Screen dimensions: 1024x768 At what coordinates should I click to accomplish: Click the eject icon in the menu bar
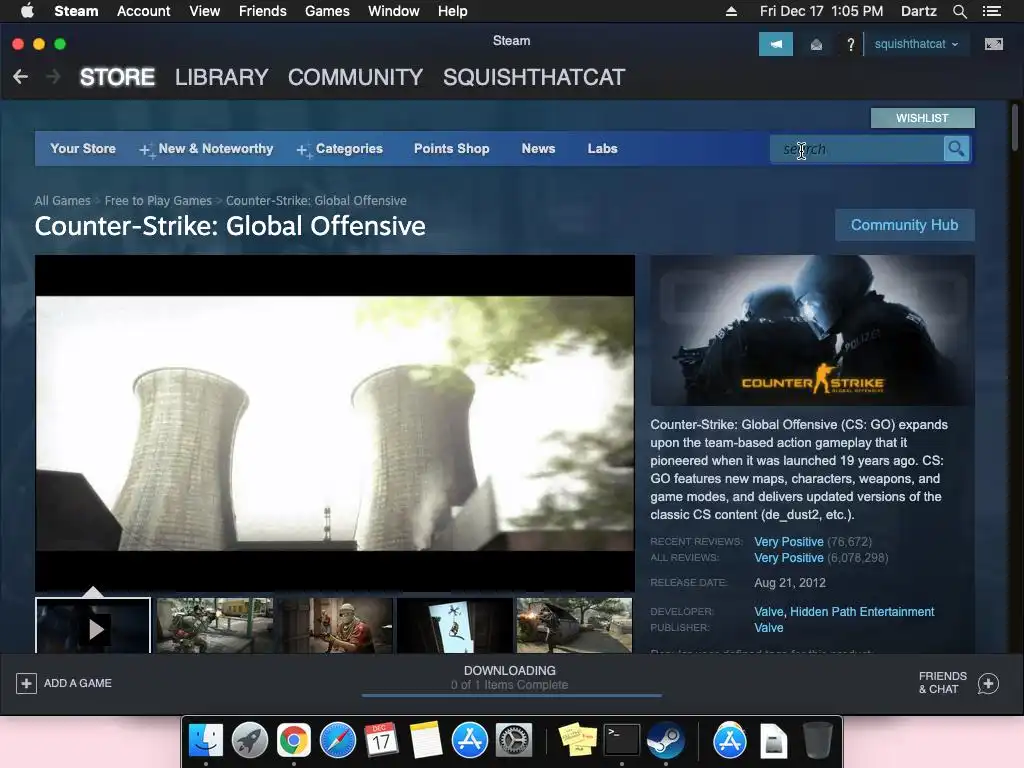(731, 11)
